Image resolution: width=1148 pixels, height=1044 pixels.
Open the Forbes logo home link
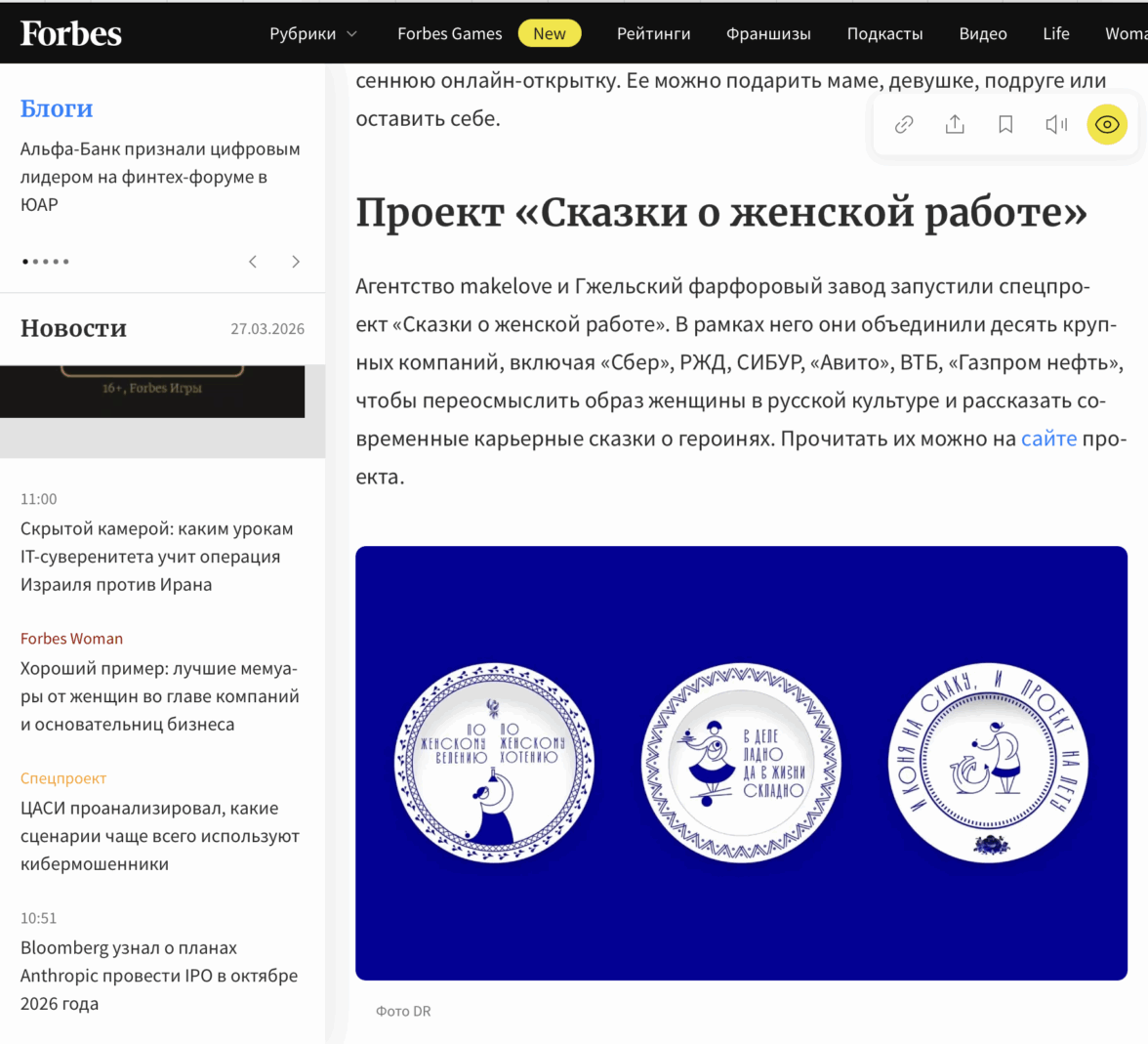[x=71, y=33]
